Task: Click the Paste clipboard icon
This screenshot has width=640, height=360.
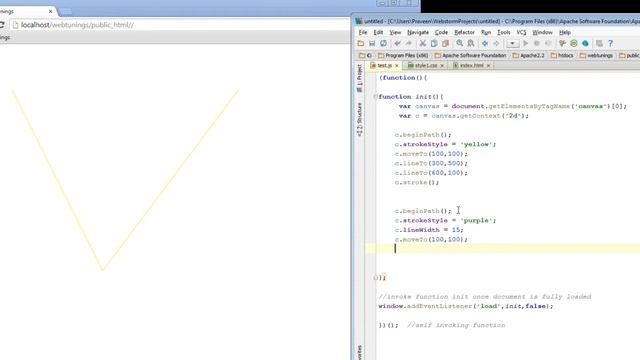Action: pos(445,43)
